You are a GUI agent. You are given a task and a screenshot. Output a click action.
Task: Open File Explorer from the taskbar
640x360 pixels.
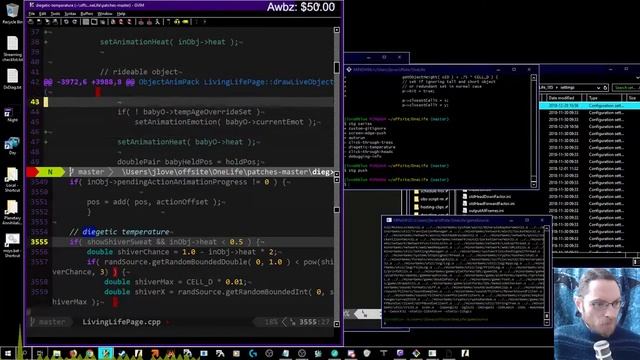click(56, 353)
